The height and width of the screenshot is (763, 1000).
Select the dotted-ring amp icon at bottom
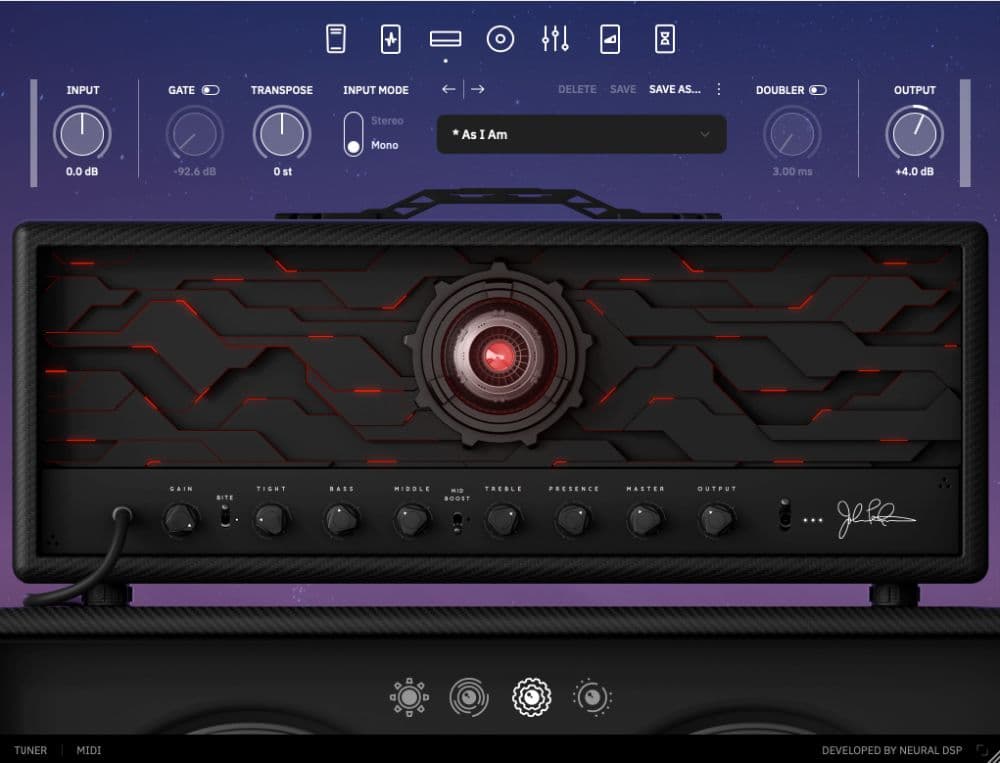point(592,697)
